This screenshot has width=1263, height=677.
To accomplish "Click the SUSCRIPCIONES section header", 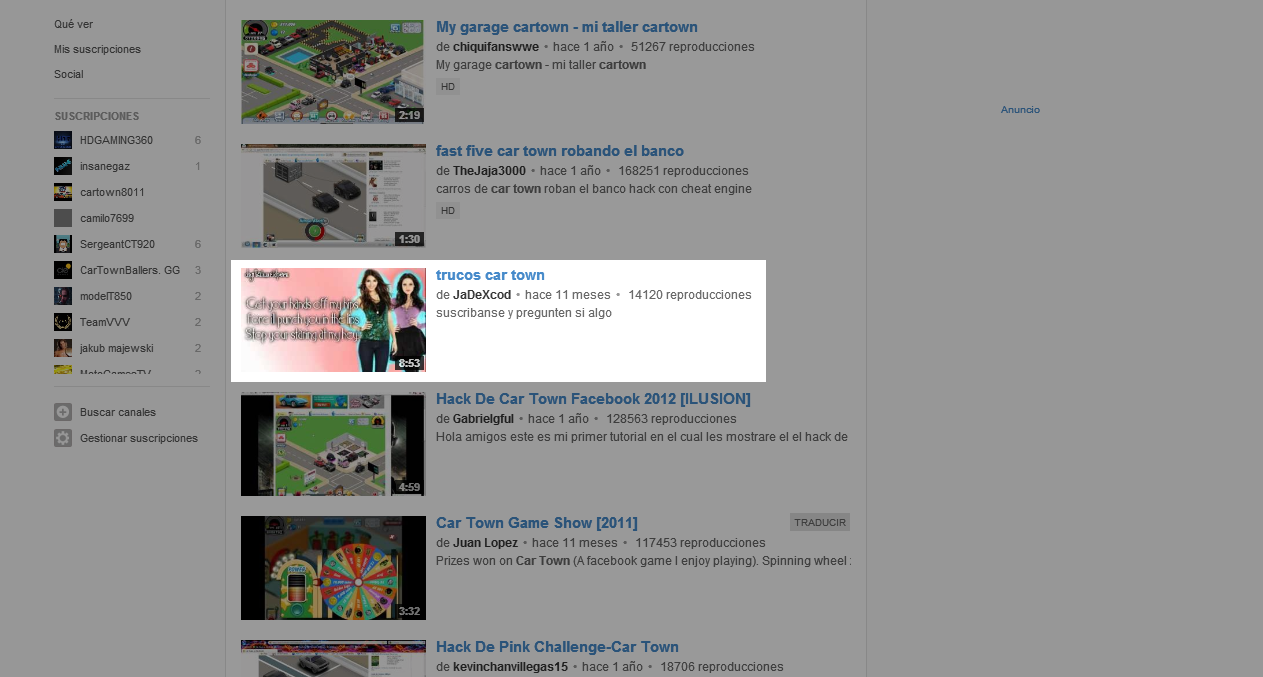I will 97,116.
